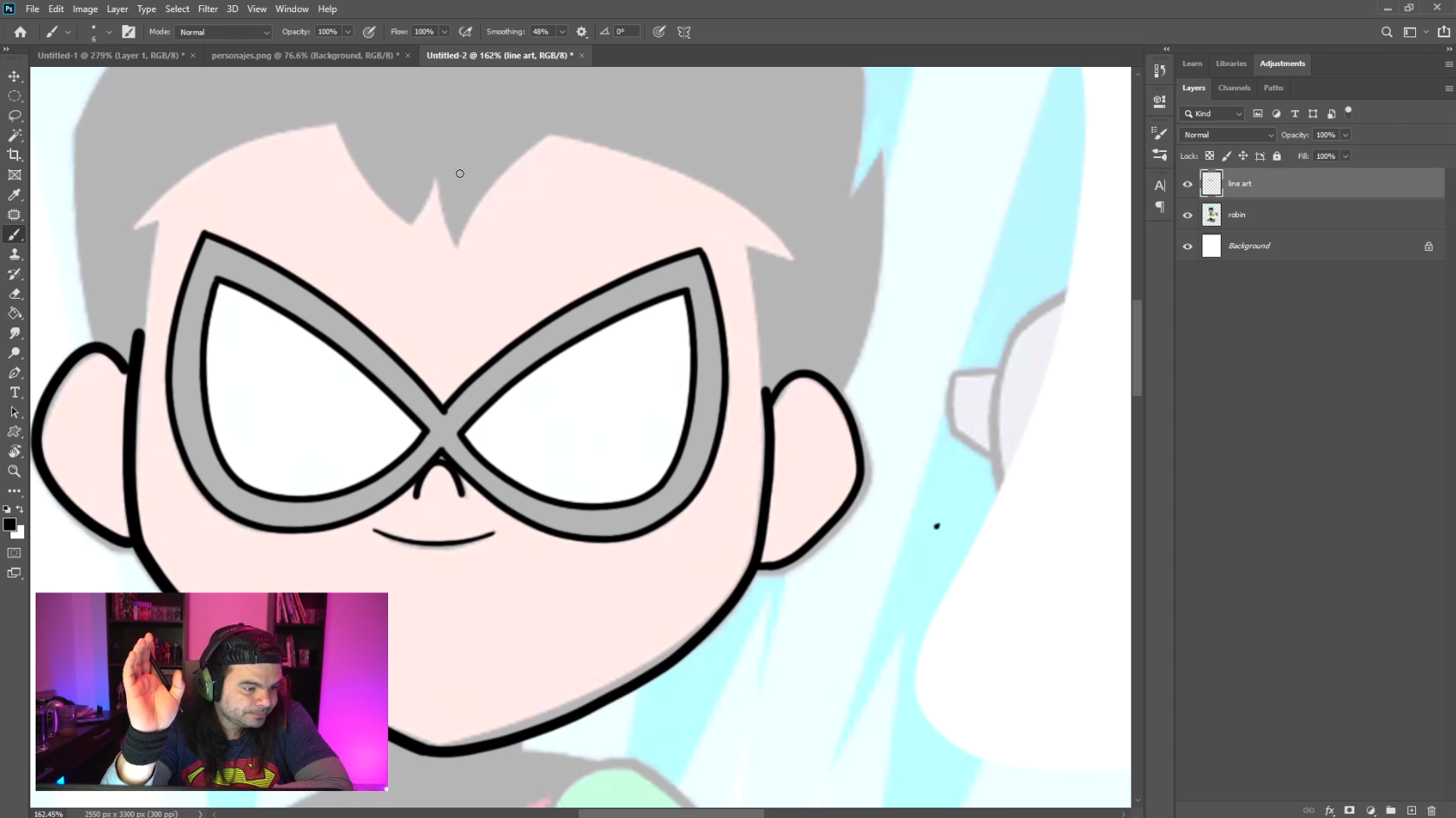This screenshot has height=818, width=1456.
Task: Toggle lock image pixels
Action: pyautogui.click(x=1227, y=156)
